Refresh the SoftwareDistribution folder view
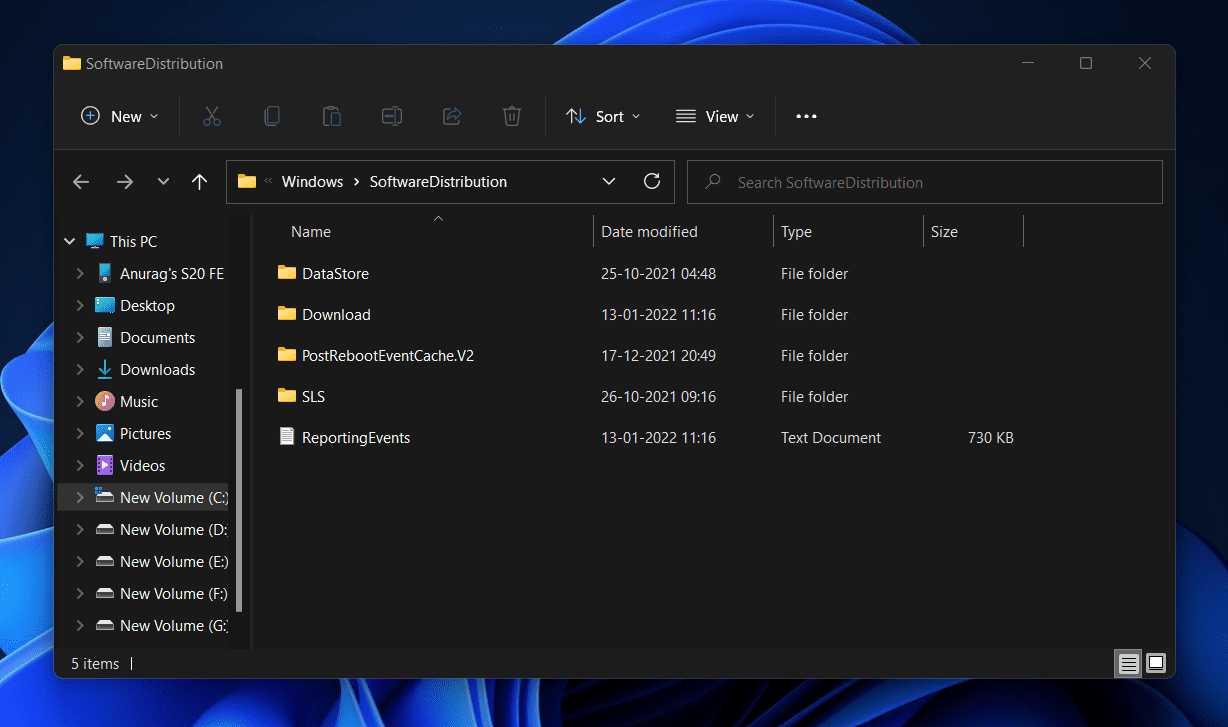Viewport: 1228px width, 727px height. click(652, 181)
